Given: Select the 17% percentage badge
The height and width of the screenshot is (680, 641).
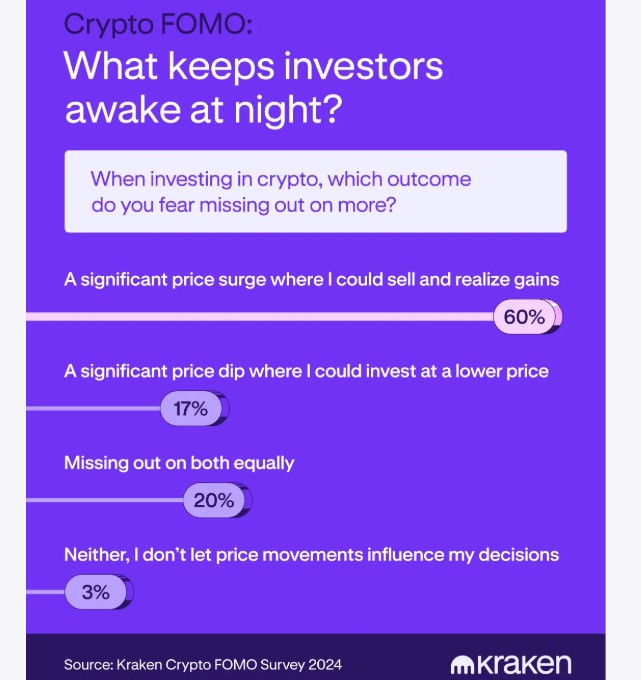Looking at the screenshot, I should [x=191, y=408].
